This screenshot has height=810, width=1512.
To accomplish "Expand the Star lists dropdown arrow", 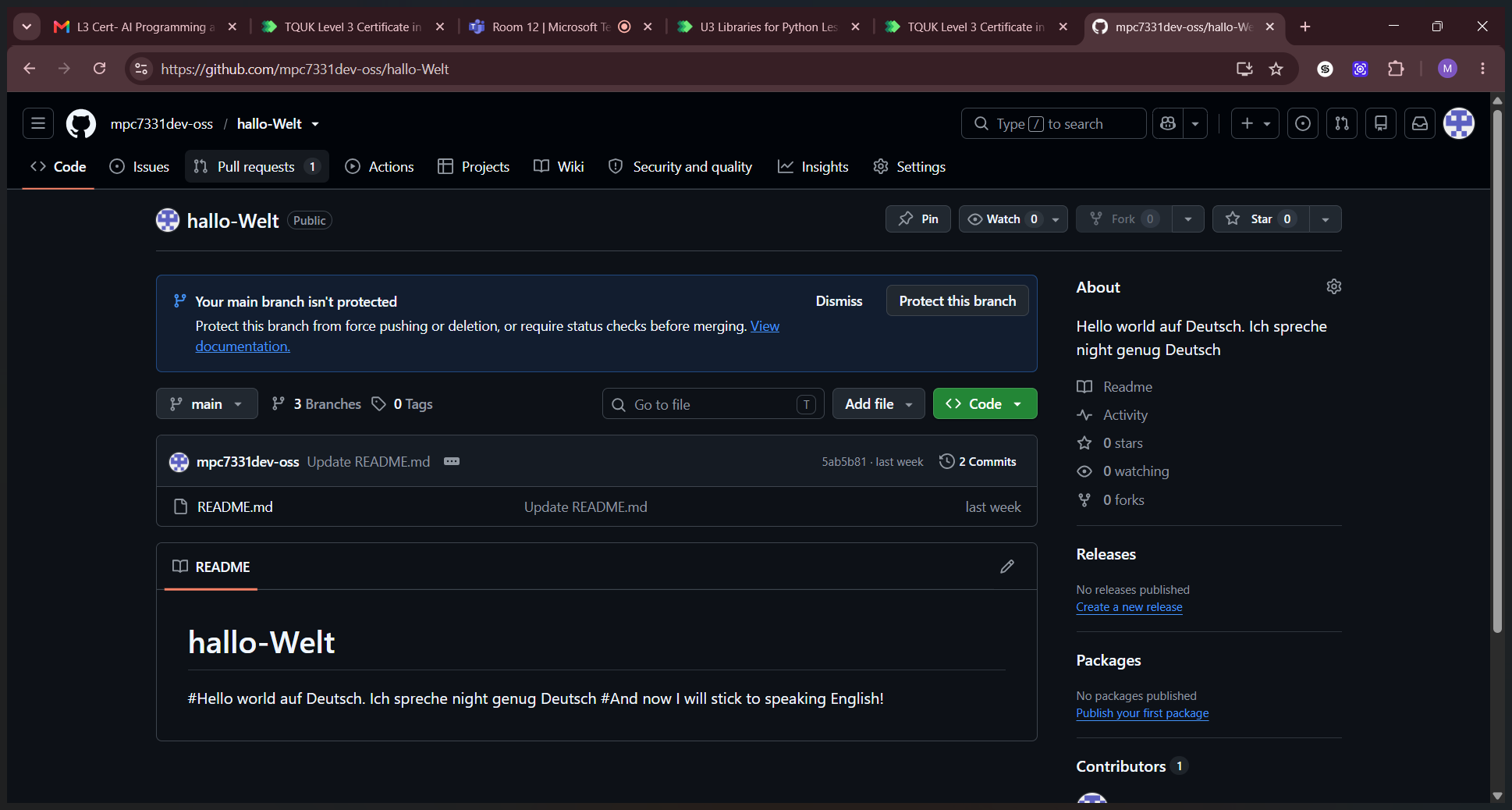I will [x=1325, y=218].
